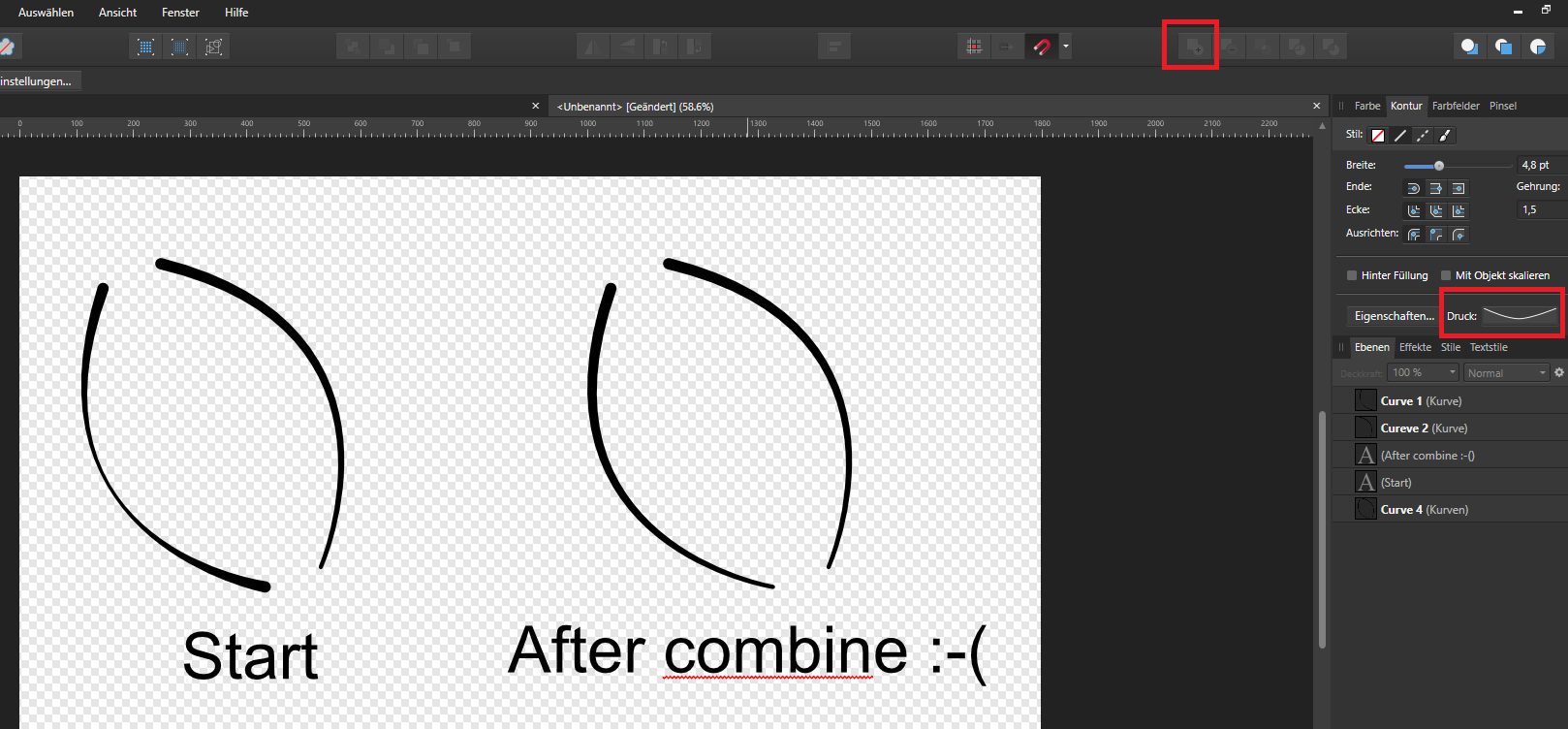Open the Auswählen menu
Image resolution: width=1568 pixels, height=729 pixels.
click(x=46, y=13)
